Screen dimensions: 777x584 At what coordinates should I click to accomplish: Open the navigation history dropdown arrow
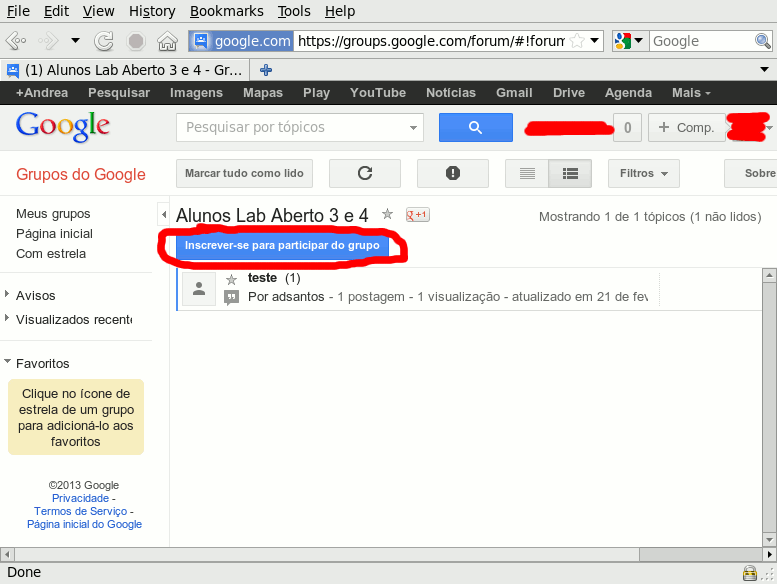(75, 41)
